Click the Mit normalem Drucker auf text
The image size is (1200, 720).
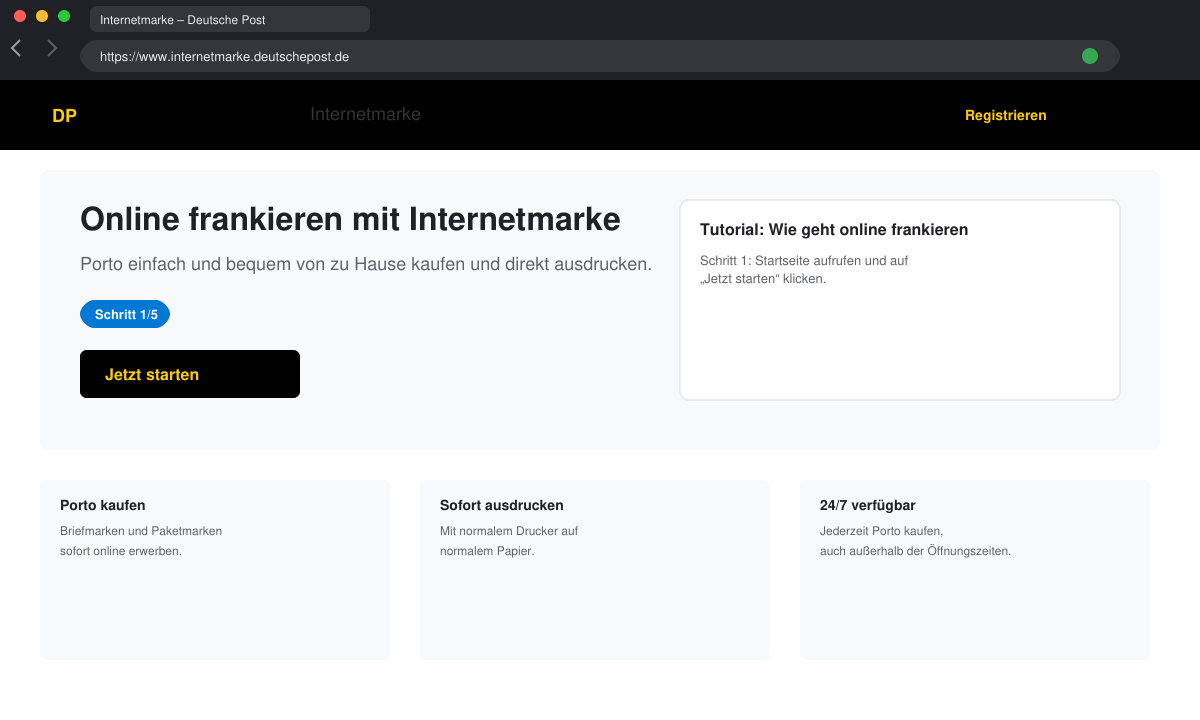click(x=509, y=541)
